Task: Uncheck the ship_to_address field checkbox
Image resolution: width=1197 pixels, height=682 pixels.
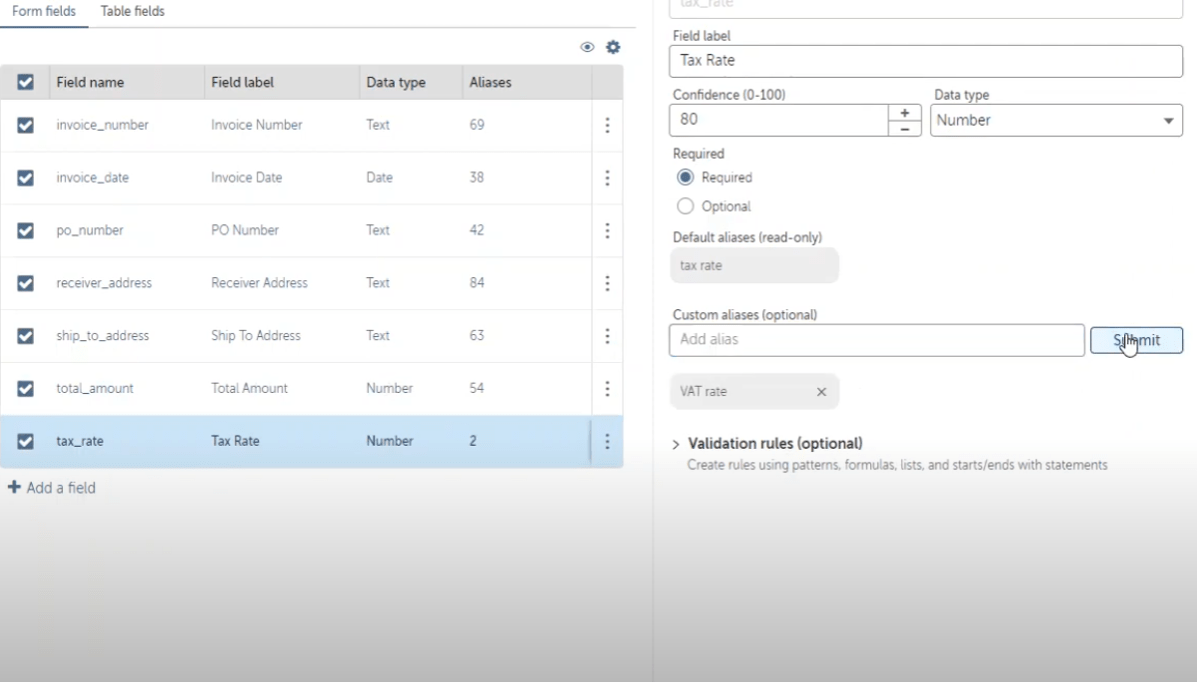Action: point(26,336)
